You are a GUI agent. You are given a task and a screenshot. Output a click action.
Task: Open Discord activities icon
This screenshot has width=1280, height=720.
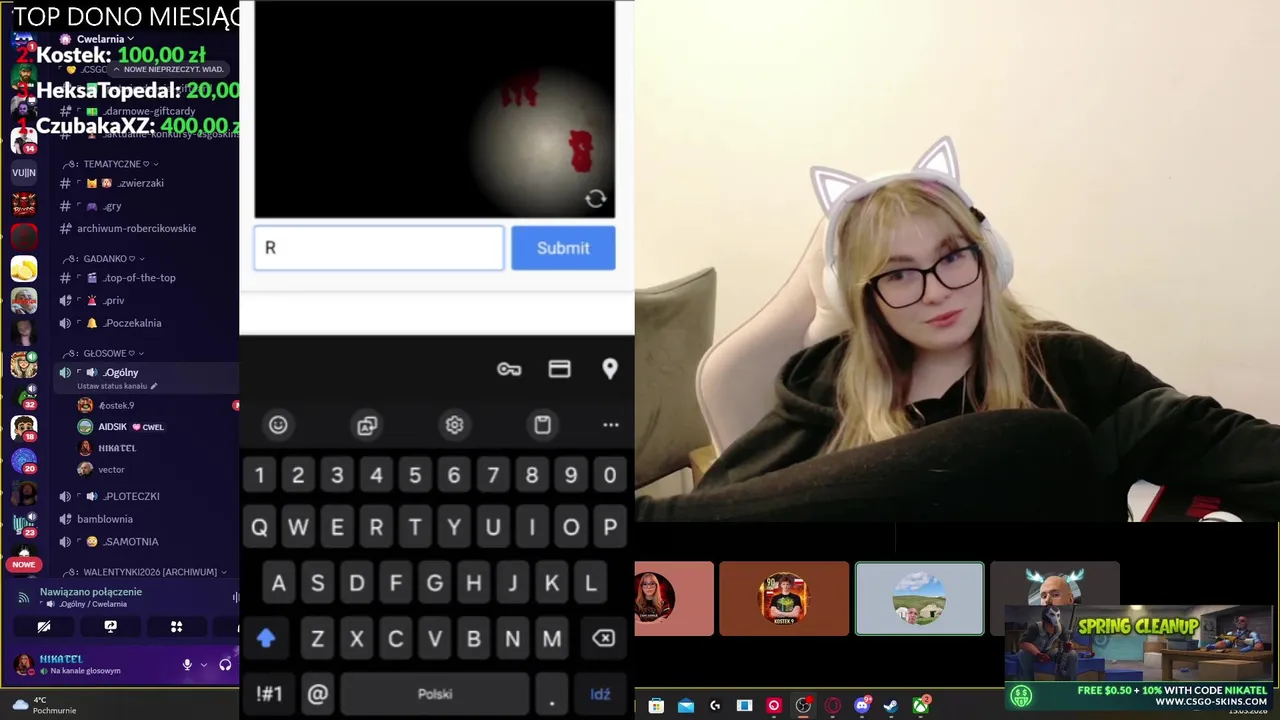click(176, 627)
